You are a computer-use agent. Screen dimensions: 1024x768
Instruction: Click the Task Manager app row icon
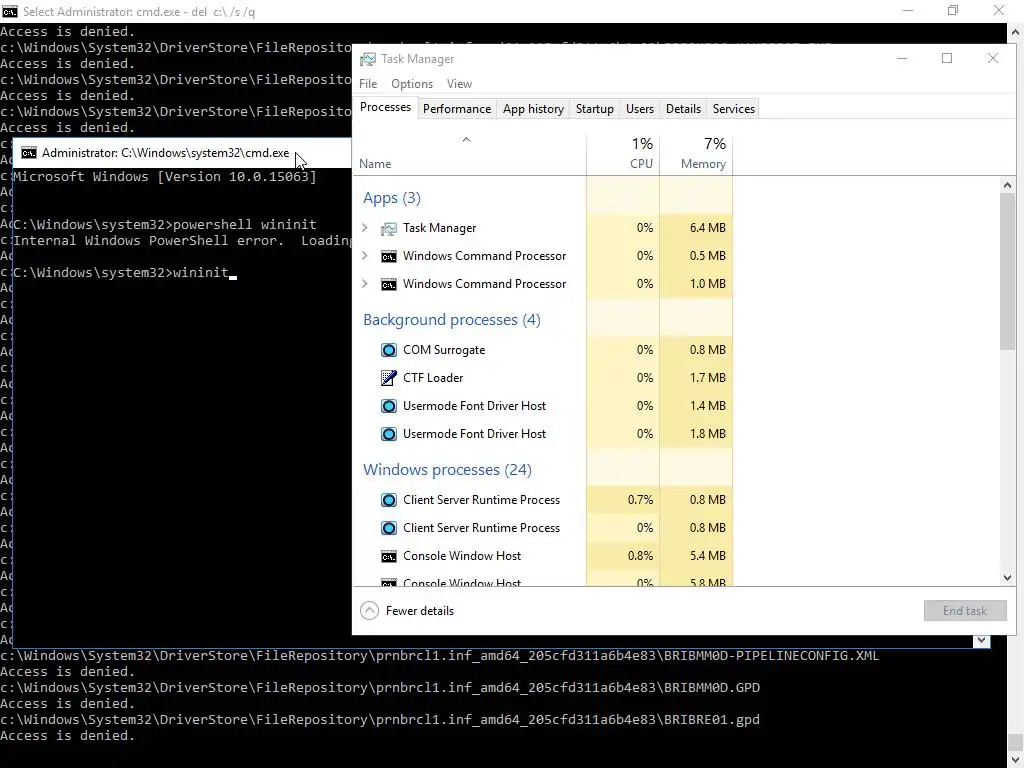pos(389,228)
